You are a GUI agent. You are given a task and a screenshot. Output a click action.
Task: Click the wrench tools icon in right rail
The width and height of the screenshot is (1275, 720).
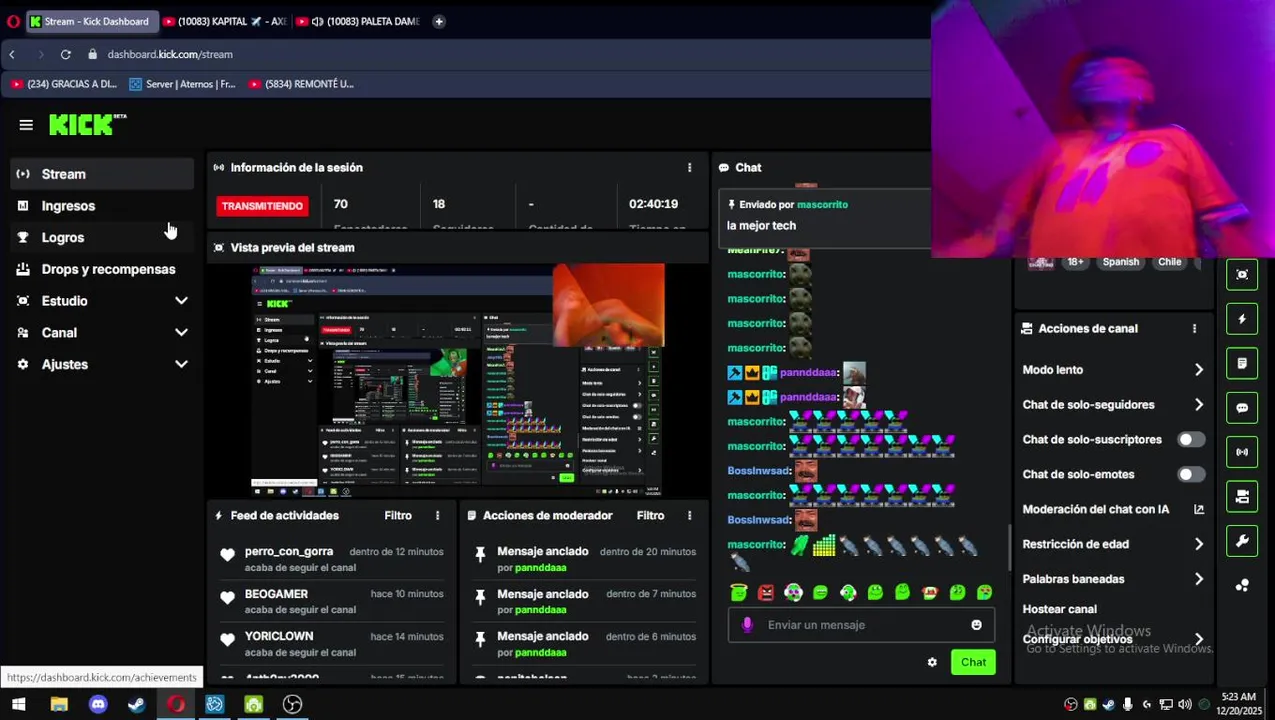(x=1242, y=541)
